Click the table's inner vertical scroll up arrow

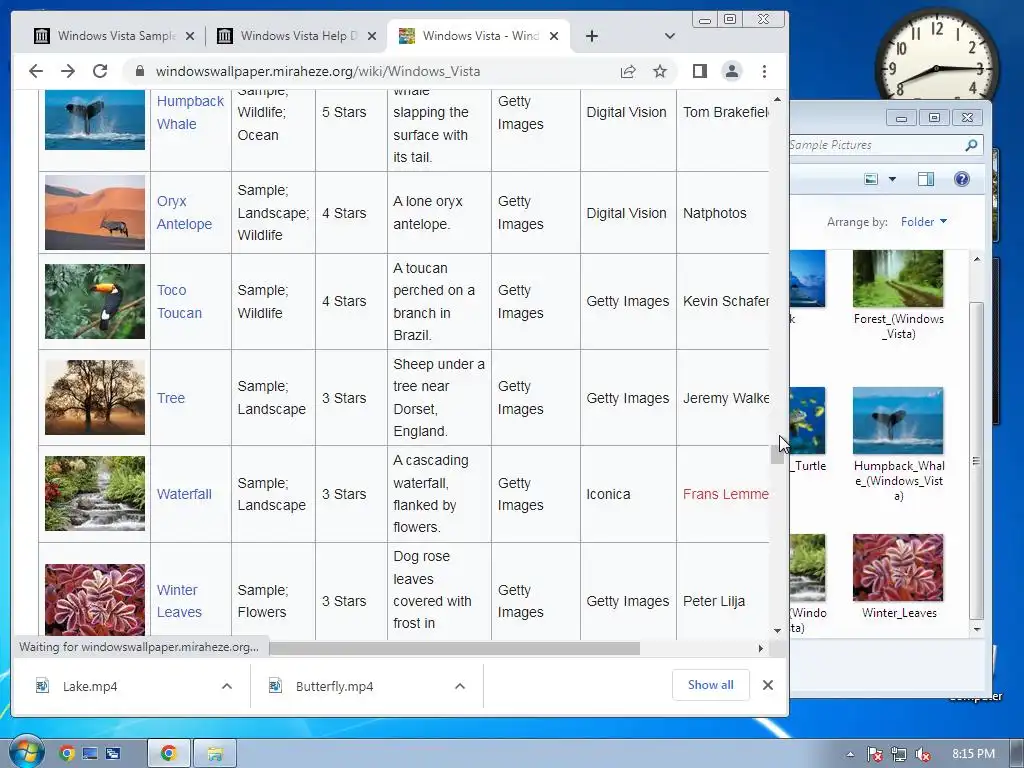[x=777, y=99]
